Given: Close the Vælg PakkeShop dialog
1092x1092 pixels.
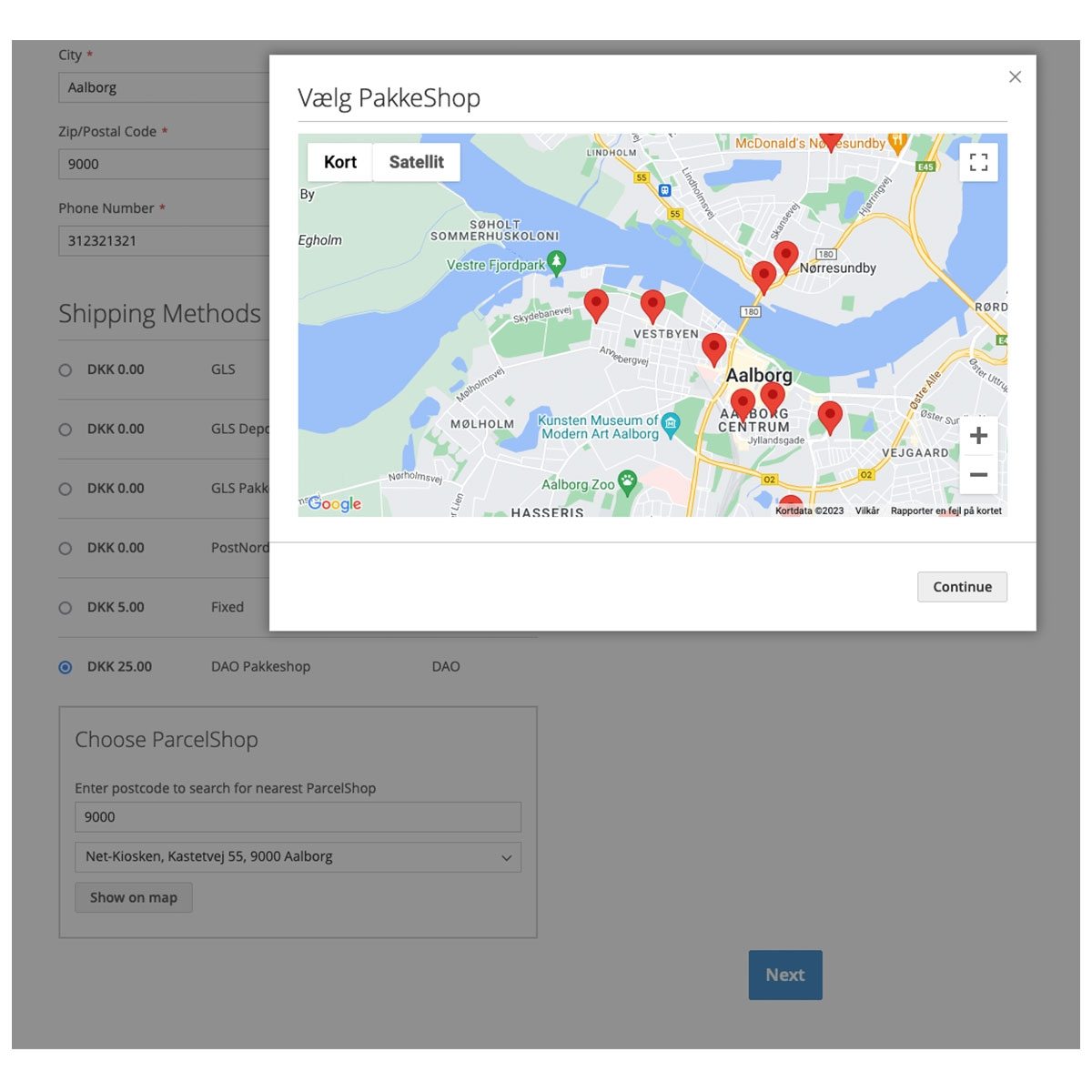Looking at the screenshot, I should pyautogui.click(x=1015, y=77).
